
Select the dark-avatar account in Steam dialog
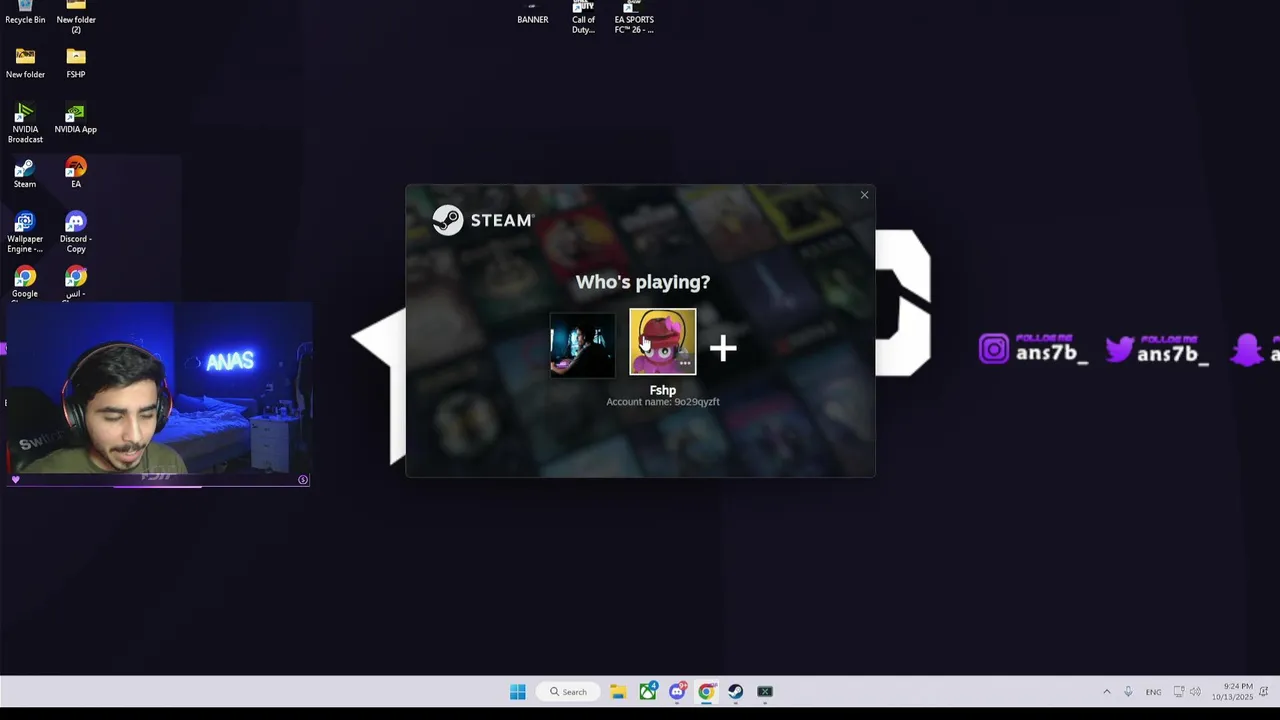583,345
